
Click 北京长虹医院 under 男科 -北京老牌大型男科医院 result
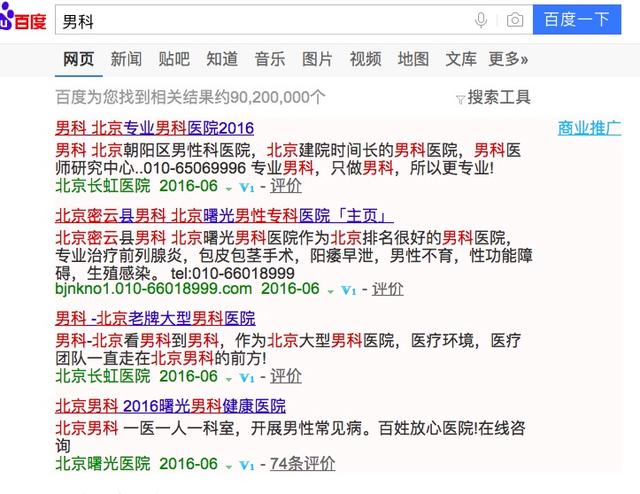(103, 376)
